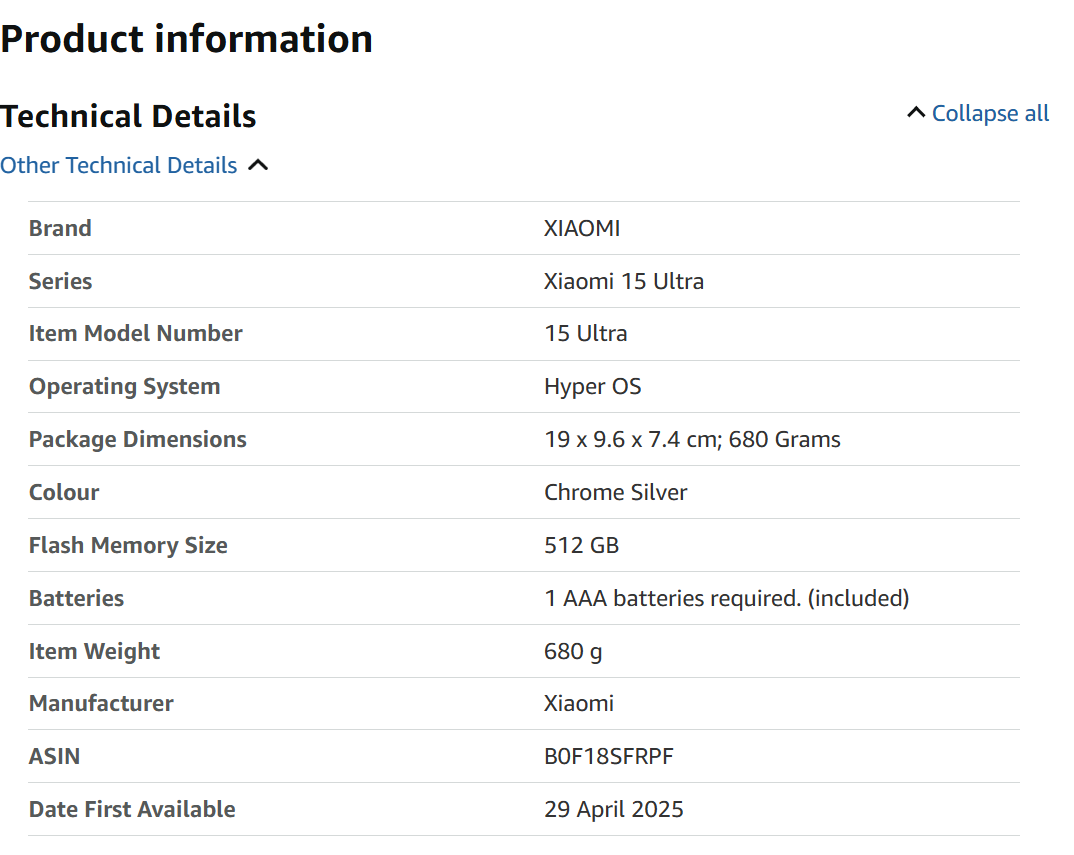The image size is (1074, 855).
Task: Collapse the 'Other Technical Details' section link
Action: click(x=119, y=166)
